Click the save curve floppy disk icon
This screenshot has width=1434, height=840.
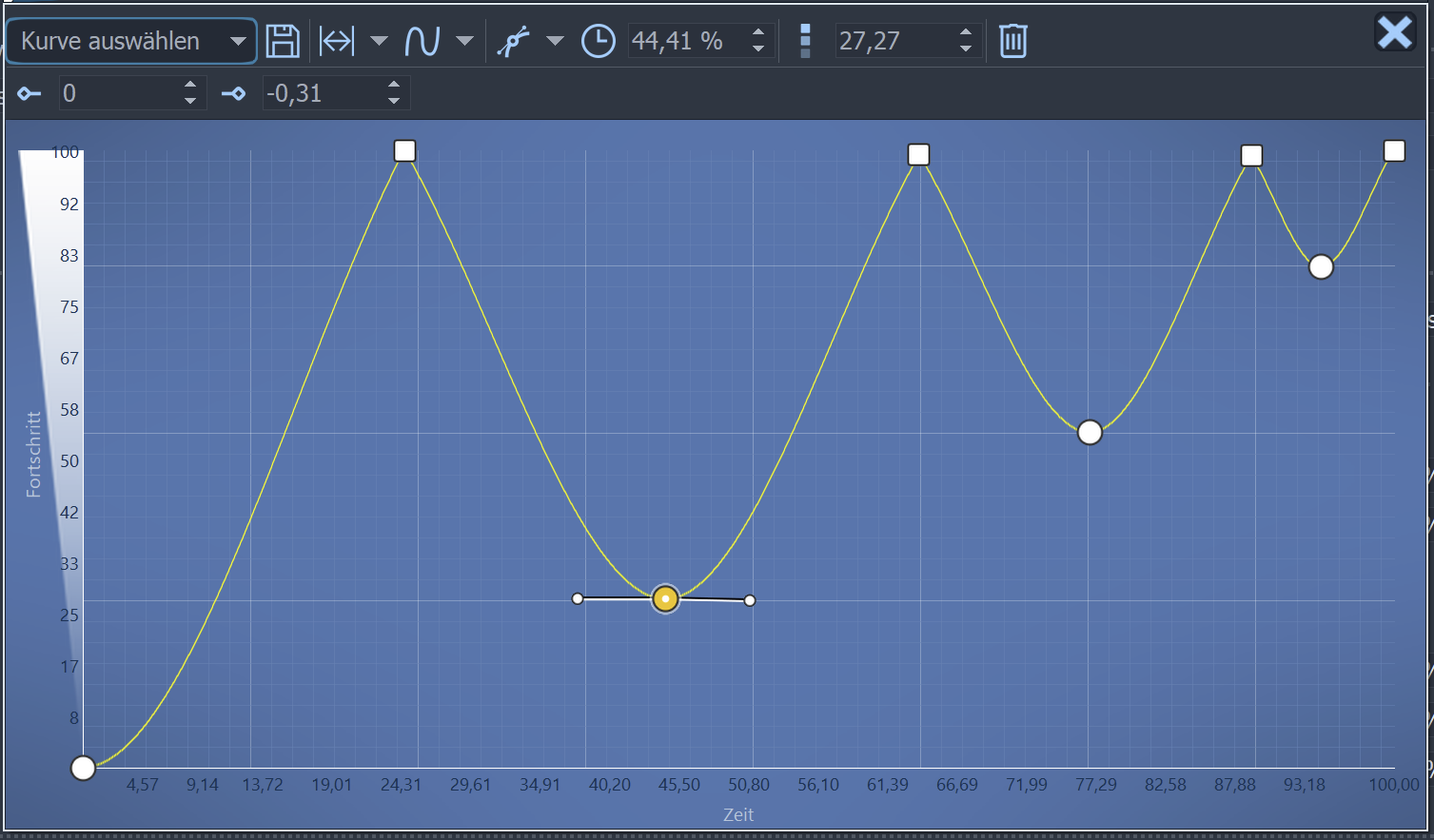click(283, 41)
